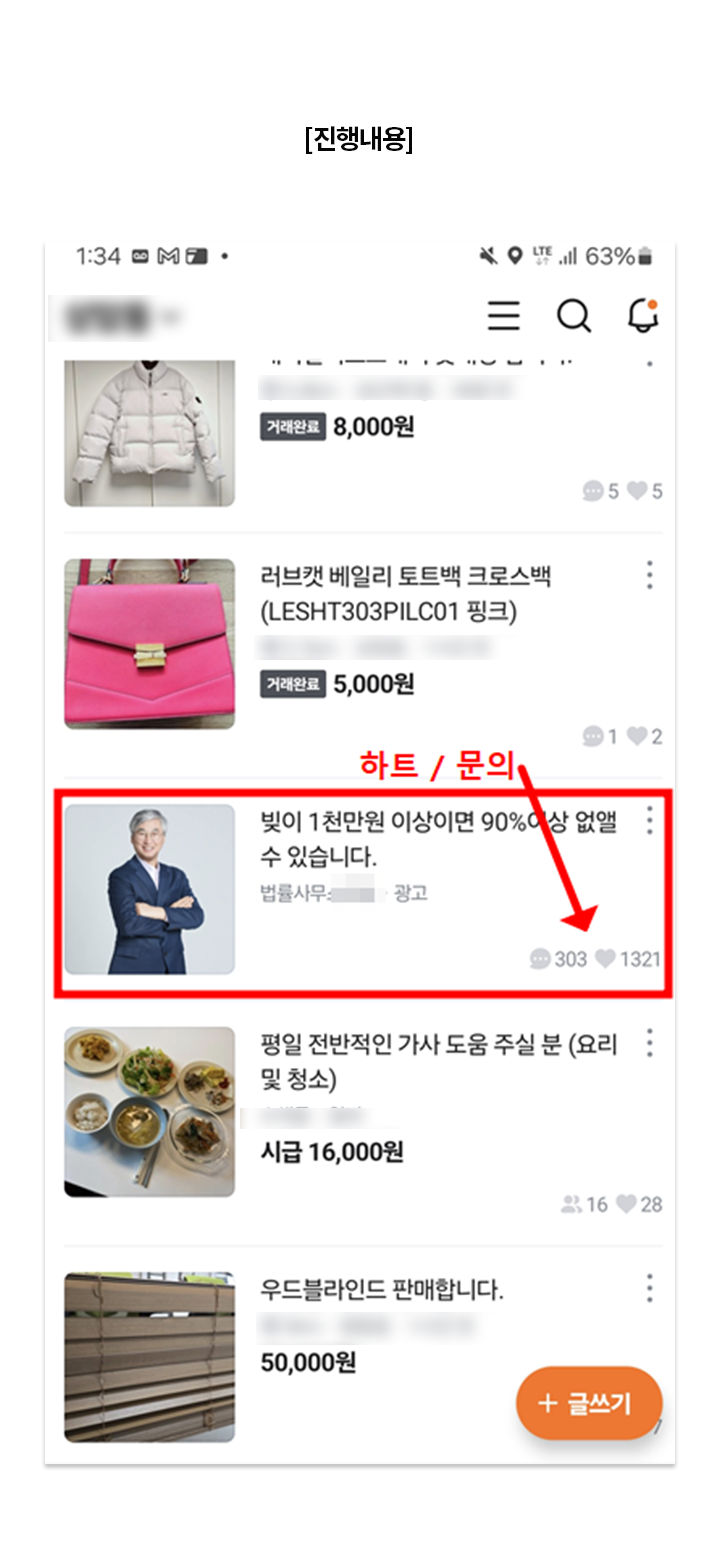Open more options for pink tote bag listing
The image size is (720, 1559).
pos(650,575)
